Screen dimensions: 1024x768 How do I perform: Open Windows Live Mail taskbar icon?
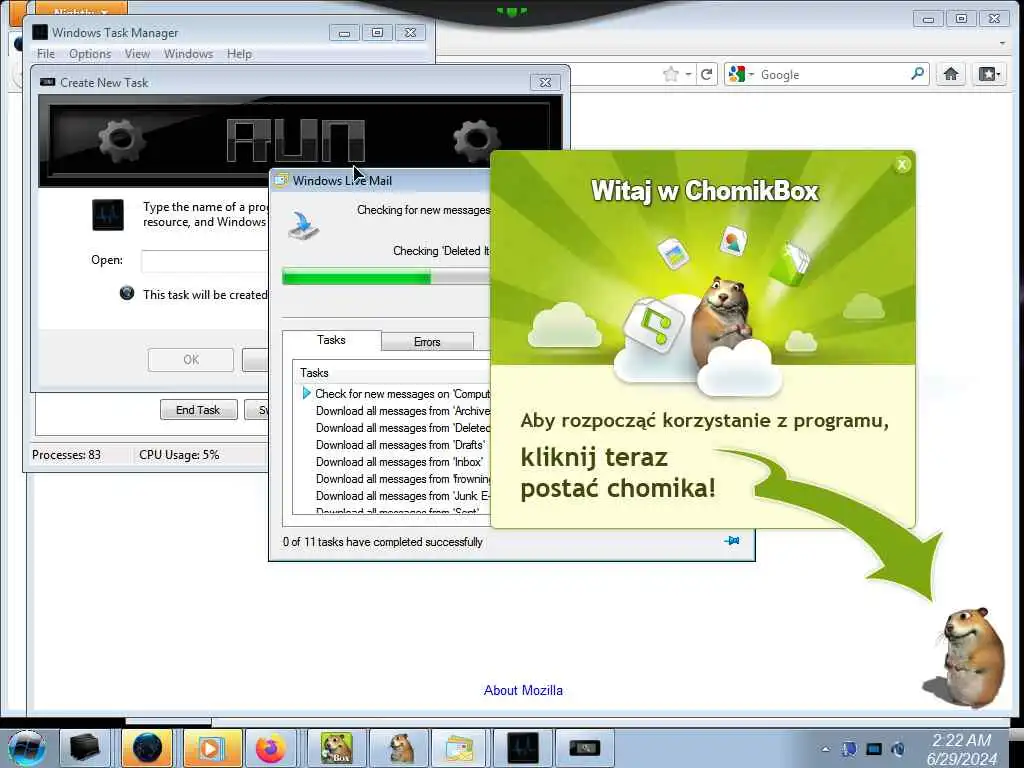click(459, 748)
